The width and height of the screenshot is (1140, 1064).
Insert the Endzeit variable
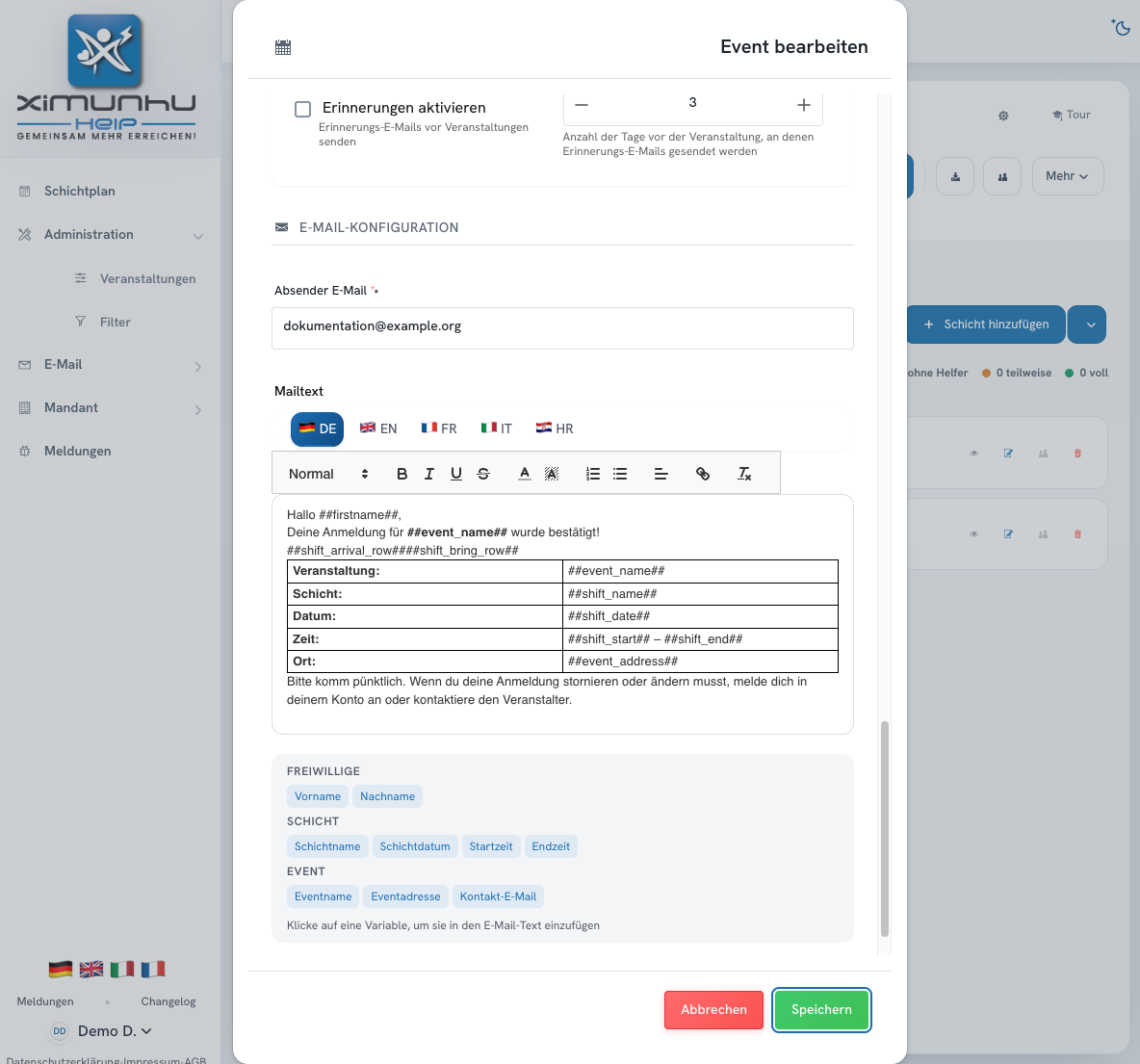551,846
